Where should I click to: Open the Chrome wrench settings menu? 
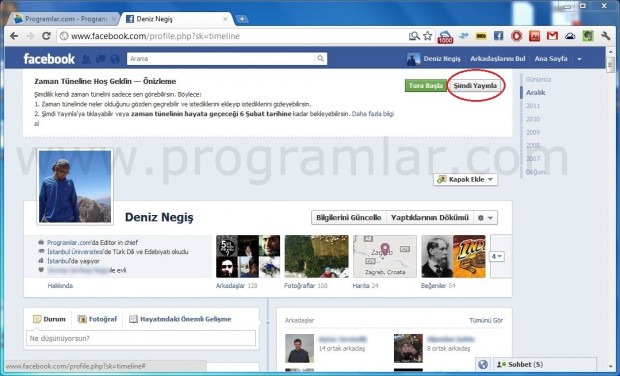[605, 36]
